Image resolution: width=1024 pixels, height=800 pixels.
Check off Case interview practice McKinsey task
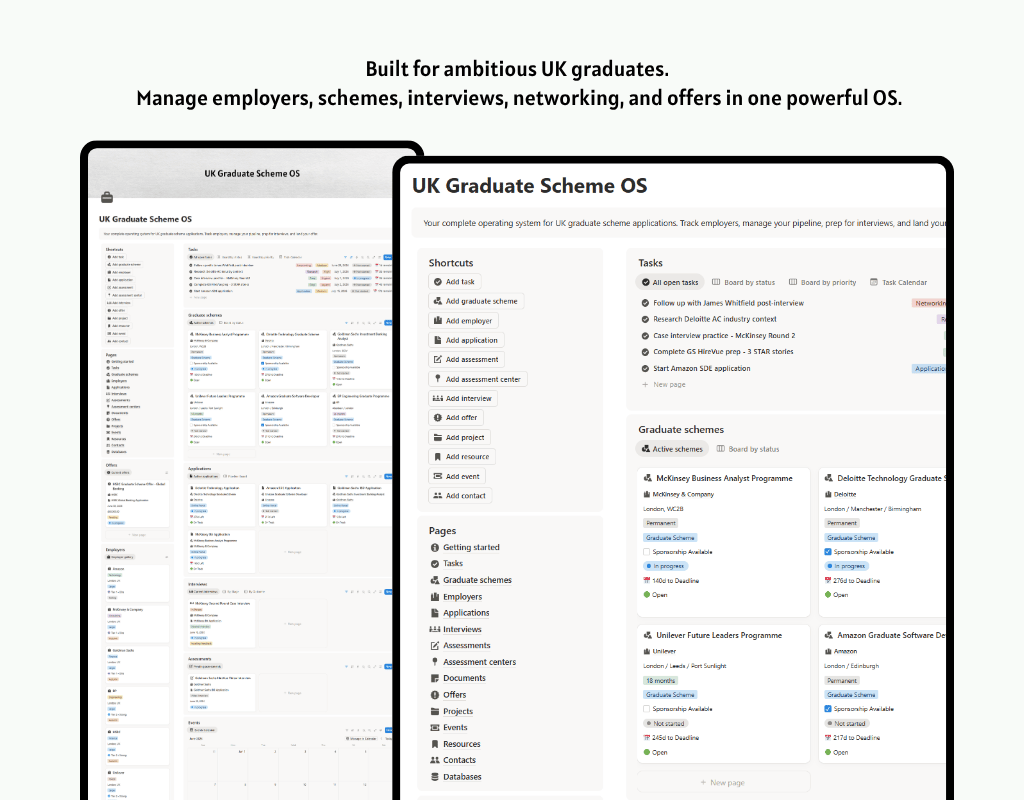(645, 336)
